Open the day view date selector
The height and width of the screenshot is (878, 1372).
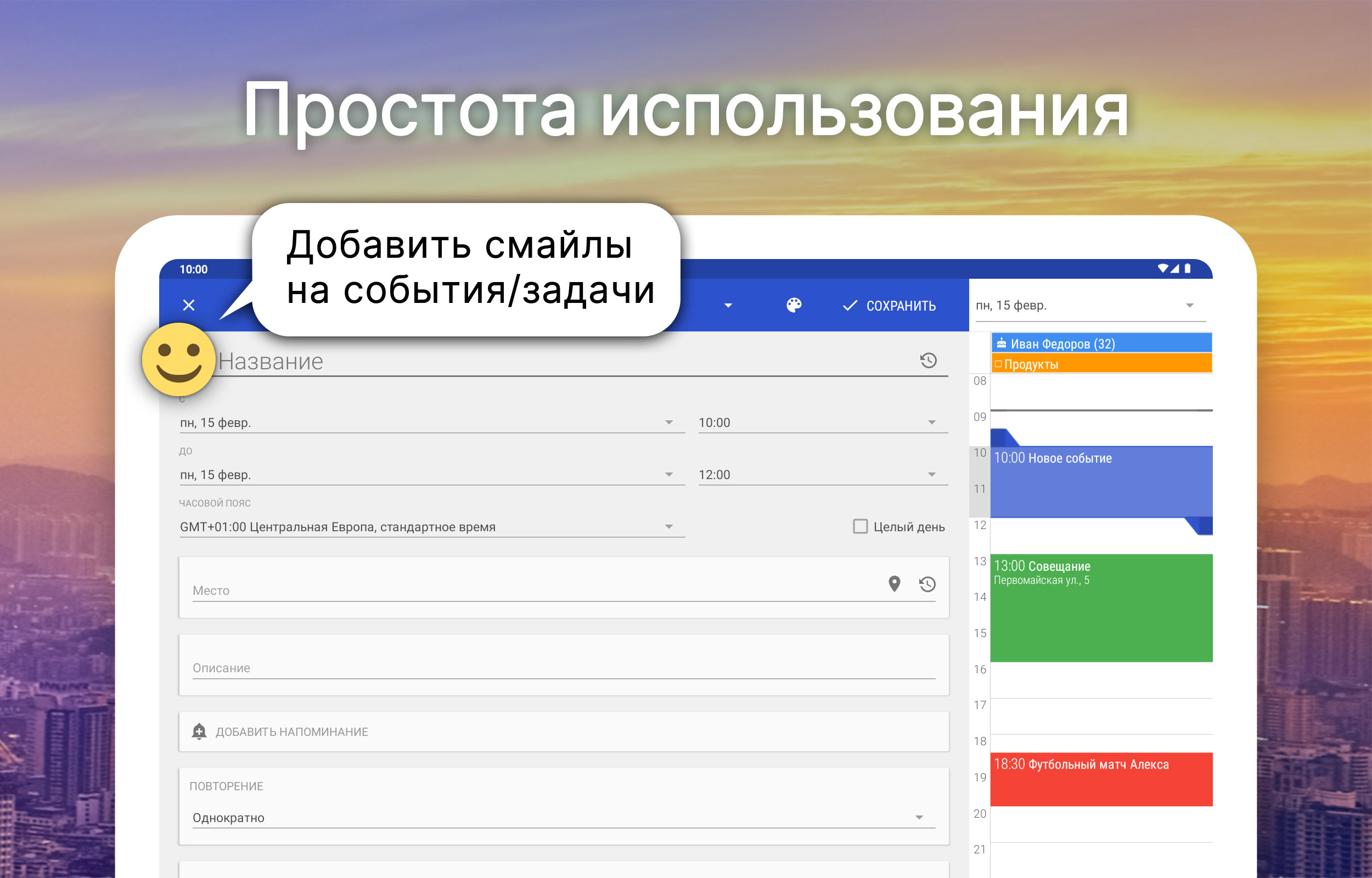[1089, 306]
